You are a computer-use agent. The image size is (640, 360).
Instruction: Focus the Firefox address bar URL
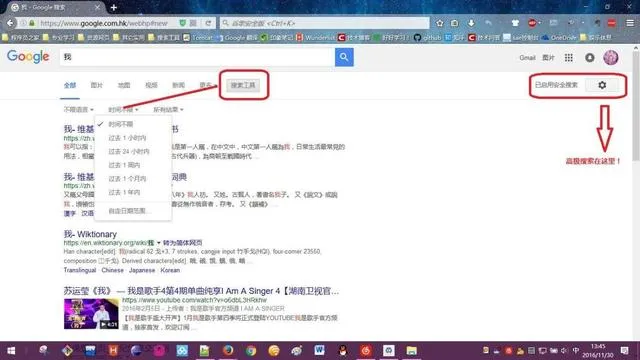coord(104,23)
